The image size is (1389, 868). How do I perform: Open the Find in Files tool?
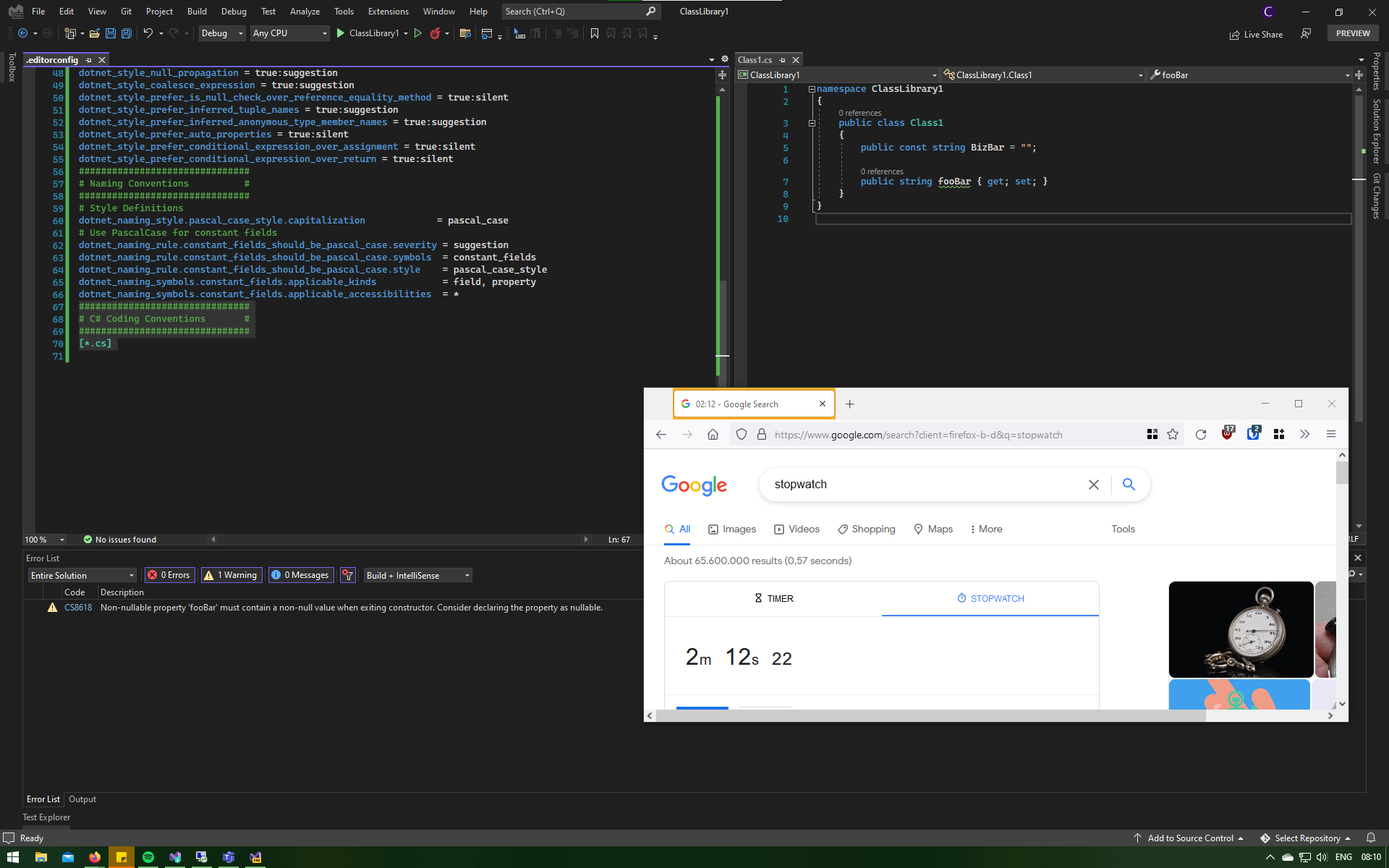[x=465, y=33]
